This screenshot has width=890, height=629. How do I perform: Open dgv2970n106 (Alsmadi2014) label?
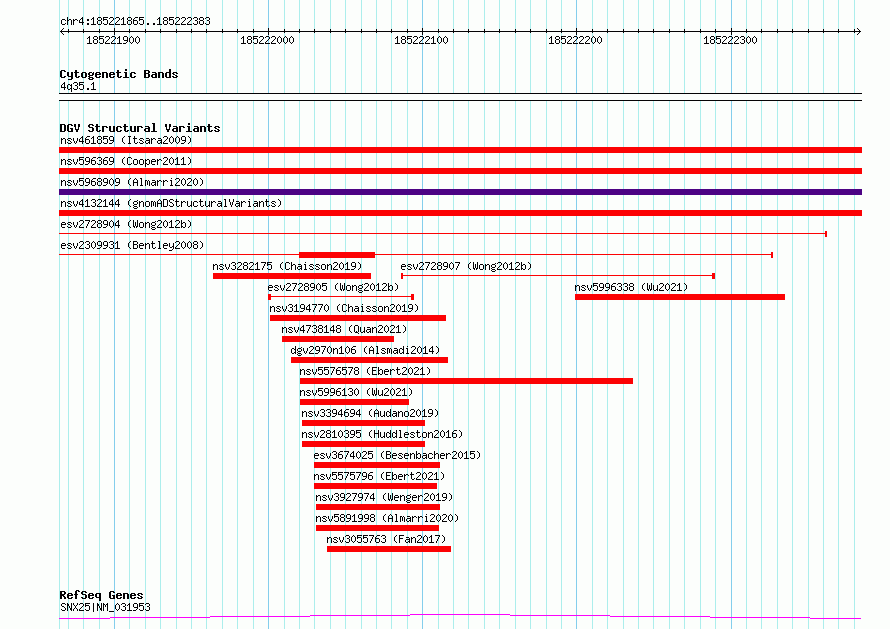click(365, 350)
